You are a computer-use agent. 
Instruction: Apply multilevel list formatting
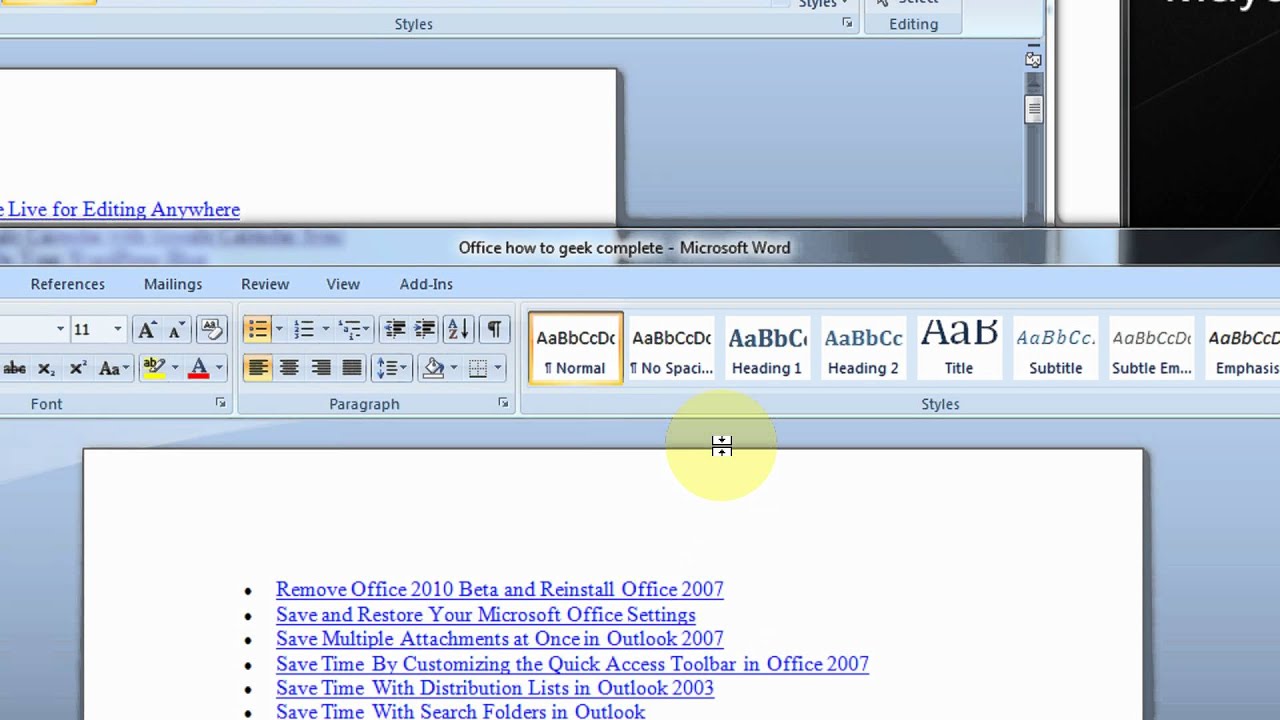coord(350,329)
